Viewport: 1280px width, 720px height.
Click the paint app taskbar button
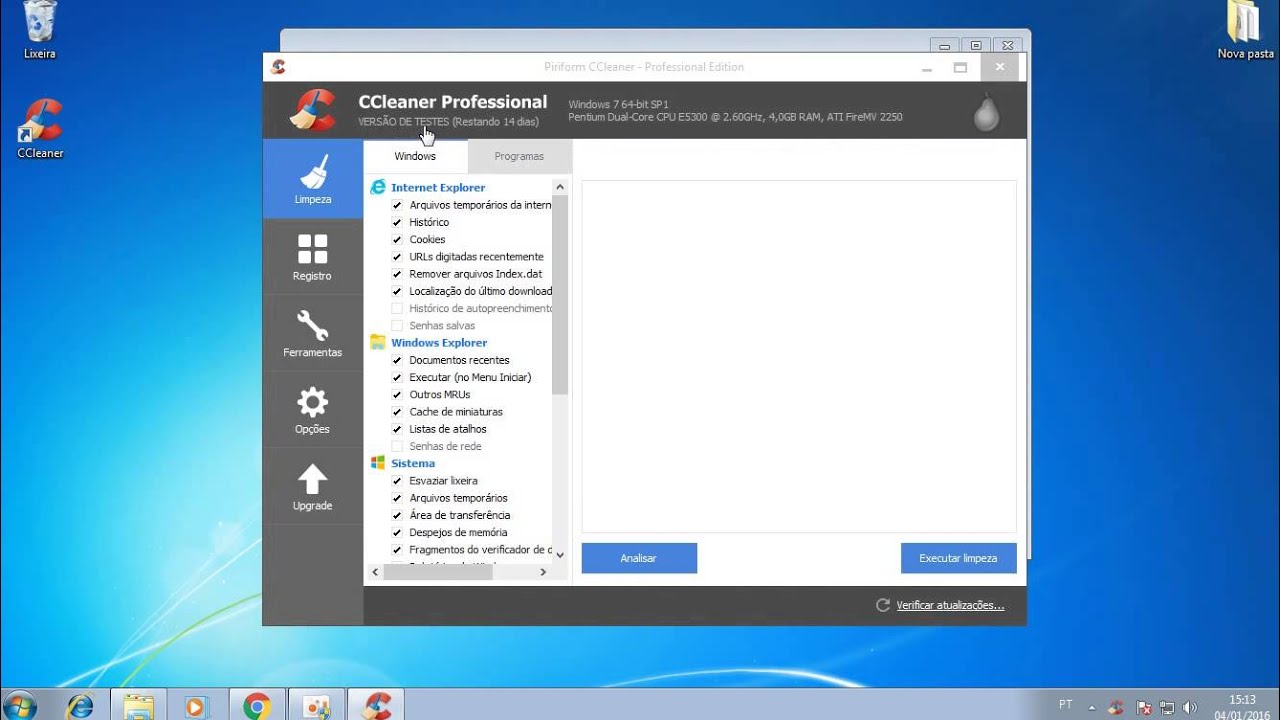[x=316, y=705]
